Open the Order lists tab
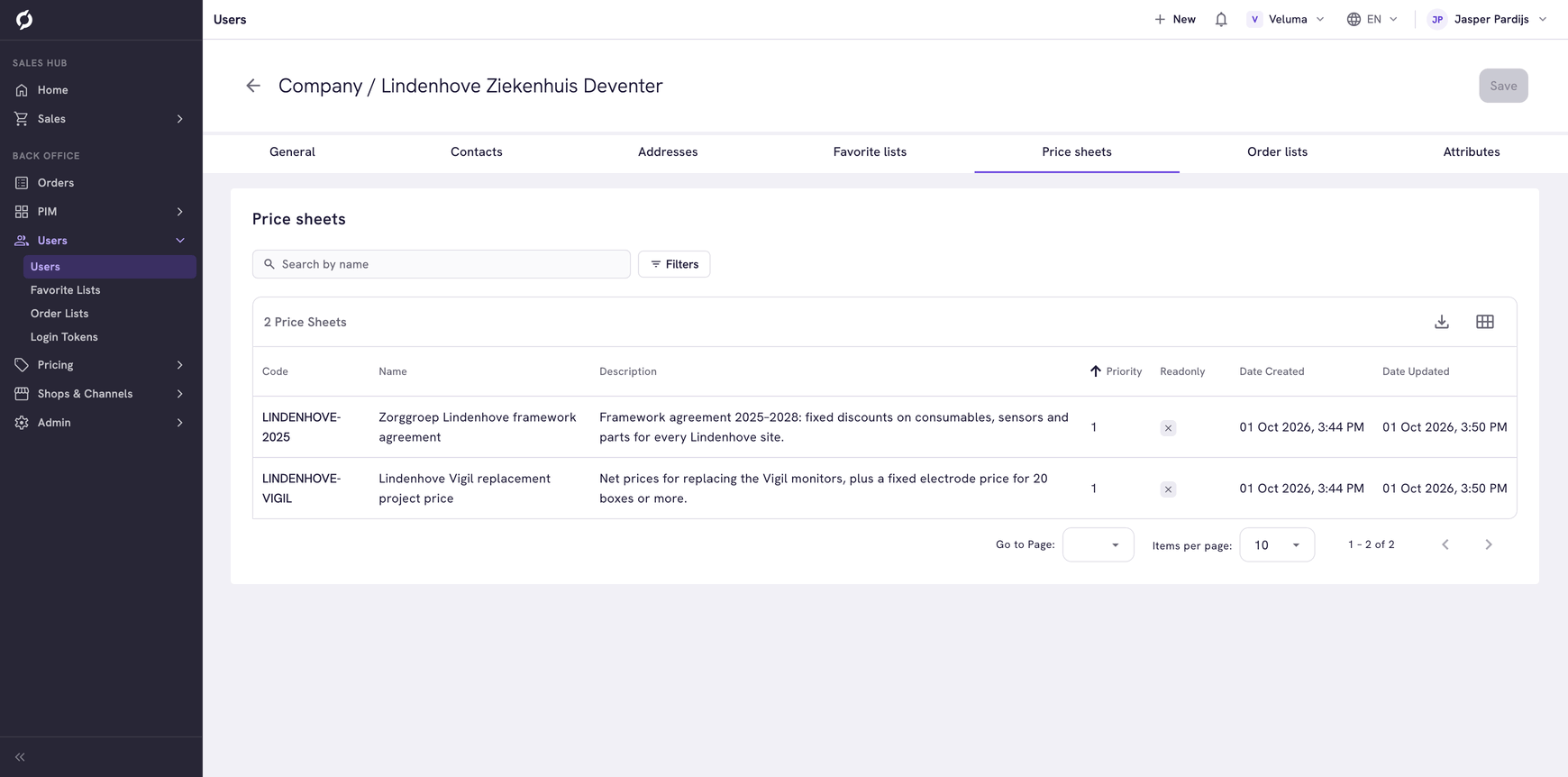This screenshot has height=777, width=1568. 1277,151
